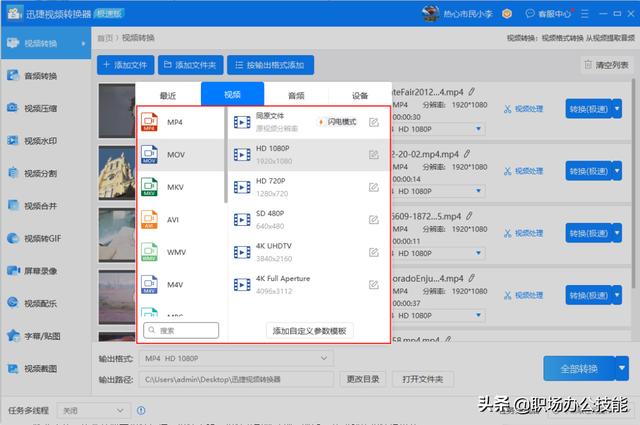
Task: Toggle 闪电模式 for the original-file preset
Action: coord(337,122)
